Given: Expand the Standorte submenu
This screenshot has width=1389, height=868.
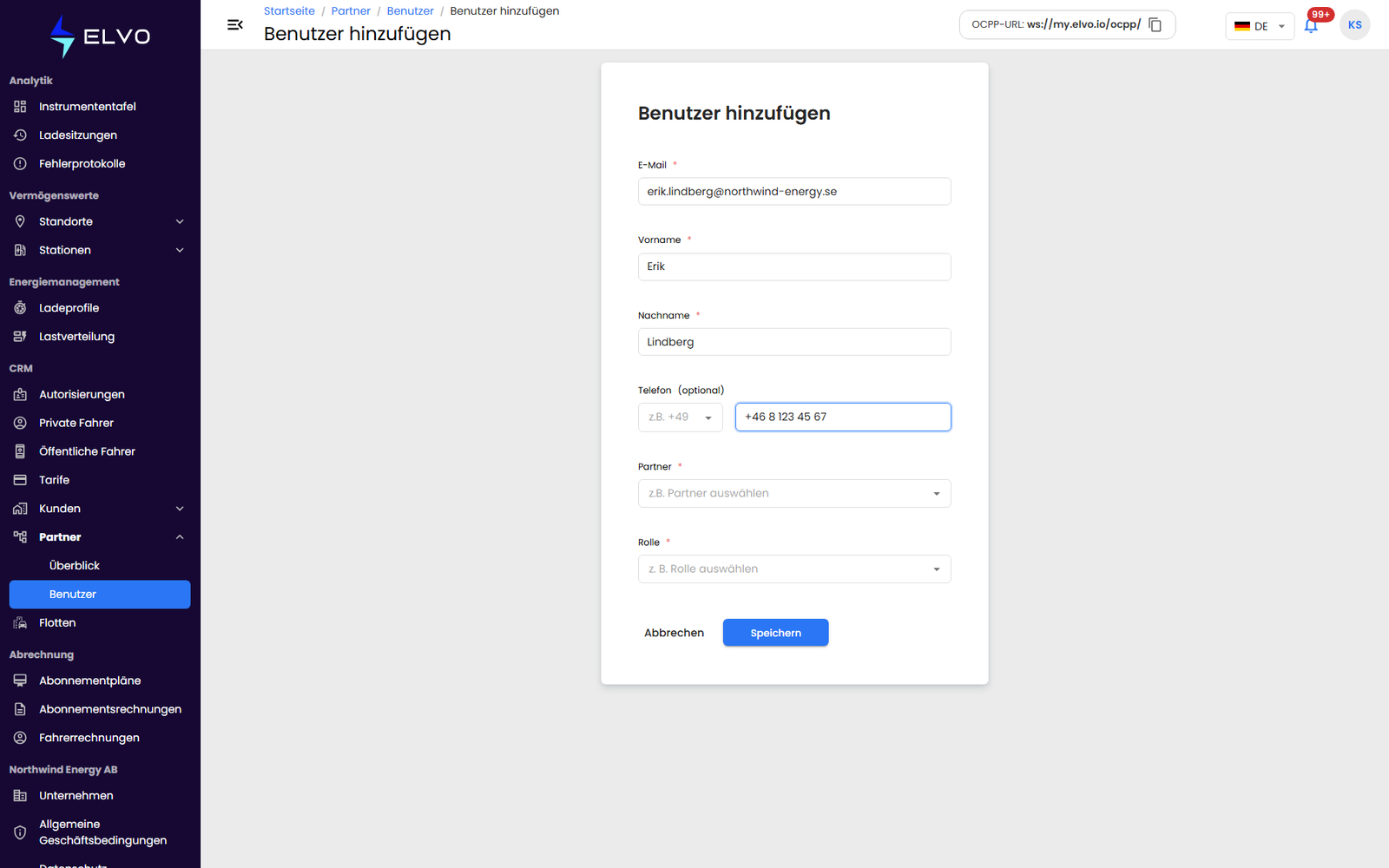Looking at the screenshot, I should (x=180, y=221).
